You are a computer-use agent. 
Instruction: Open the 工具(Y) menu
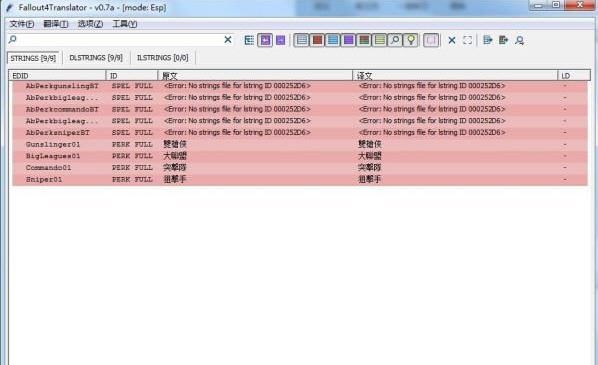125,24
